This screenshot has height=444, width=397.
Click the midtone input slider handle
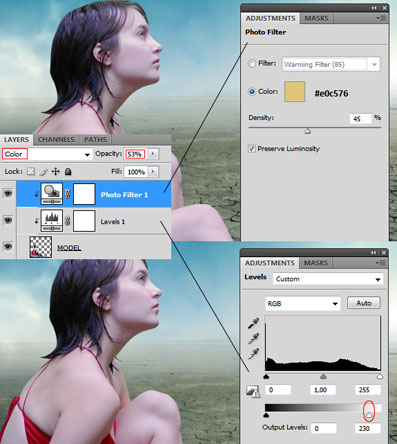323,377
